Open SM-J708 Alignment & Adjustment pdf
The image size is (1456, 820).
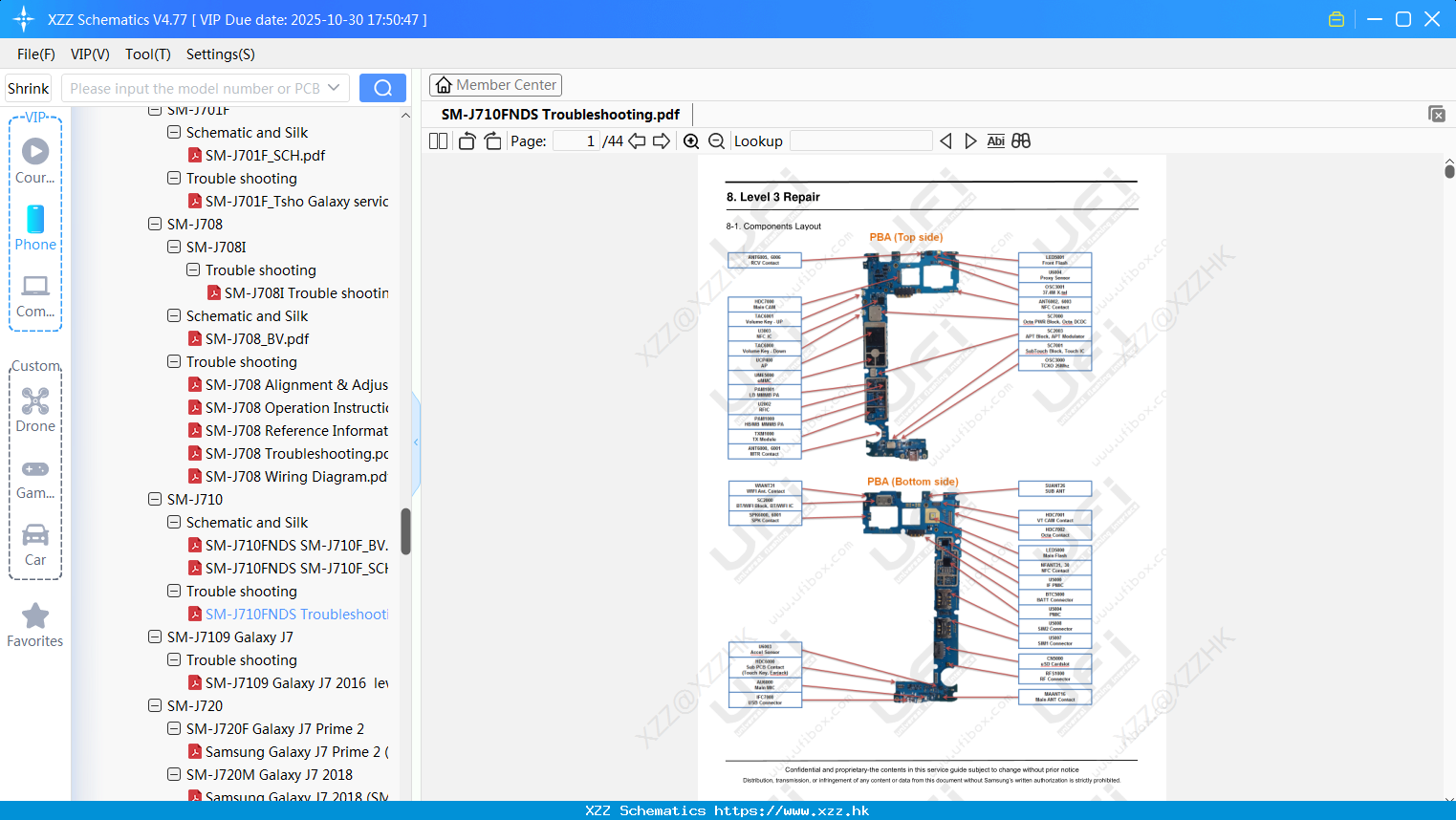288,384
